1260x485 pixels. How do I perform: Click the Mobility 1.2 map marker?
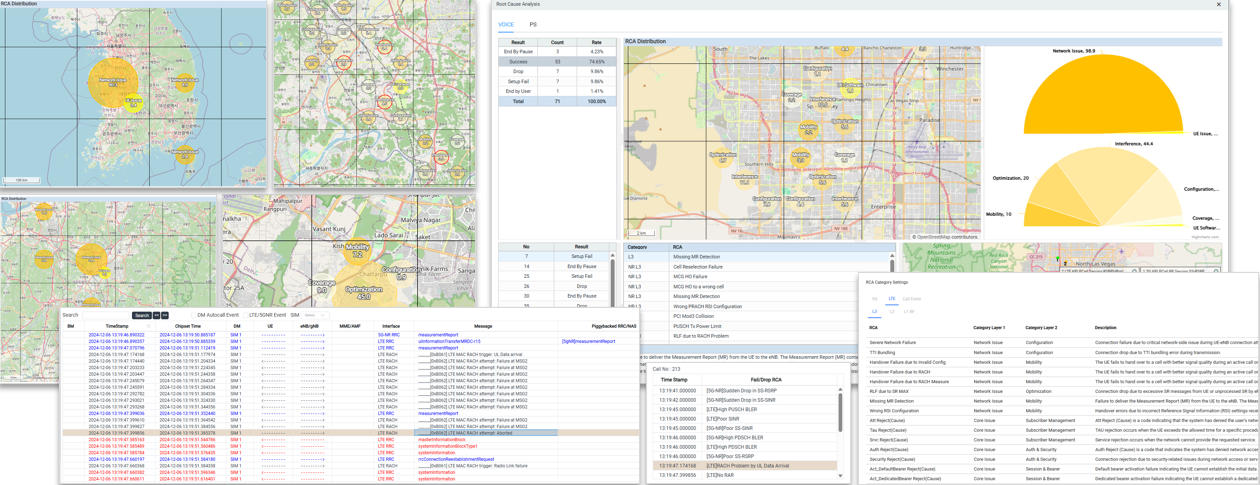(356, 250)
